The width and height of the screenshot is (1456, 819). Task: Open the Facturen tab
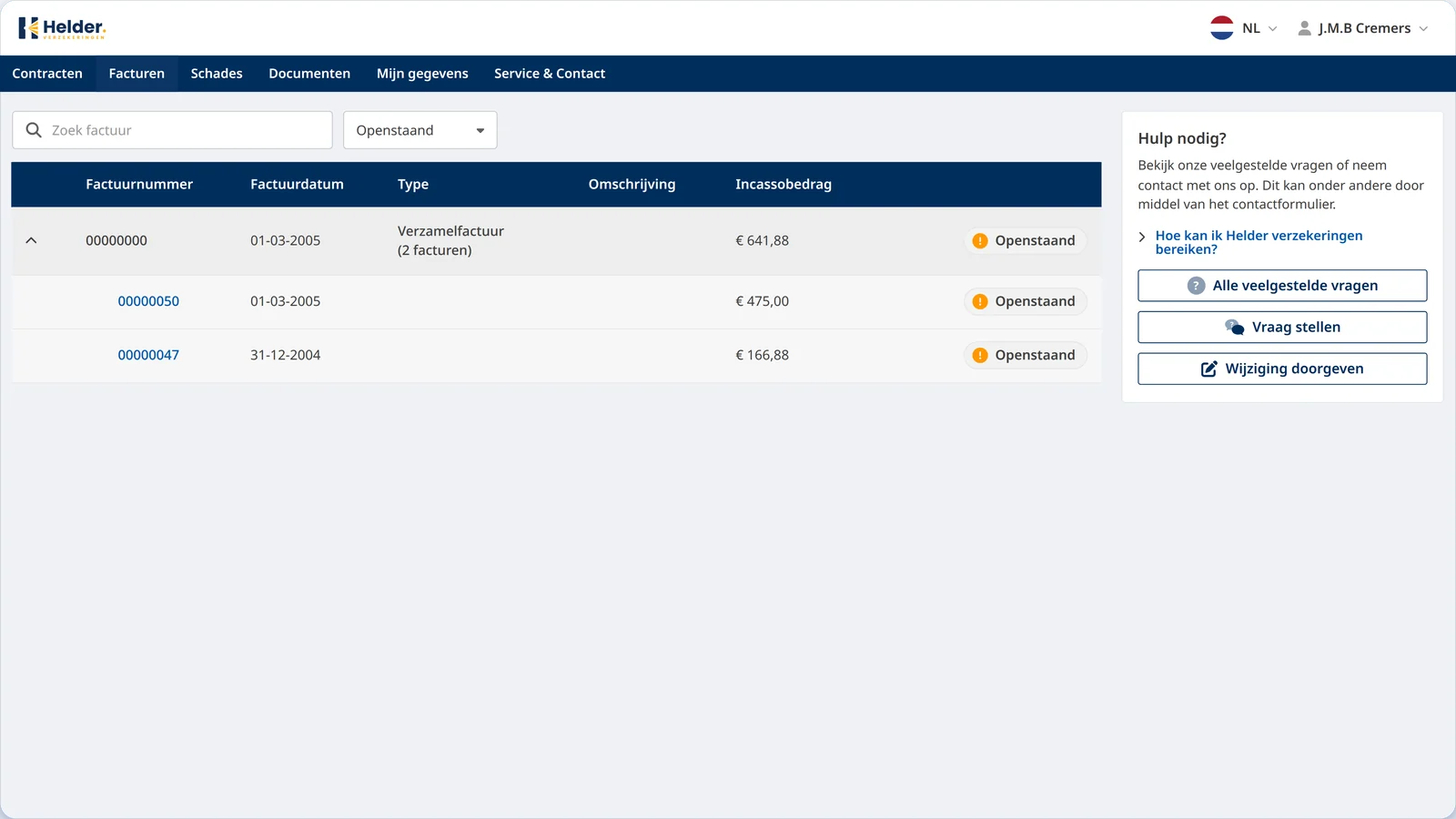(x=136, y=74)
